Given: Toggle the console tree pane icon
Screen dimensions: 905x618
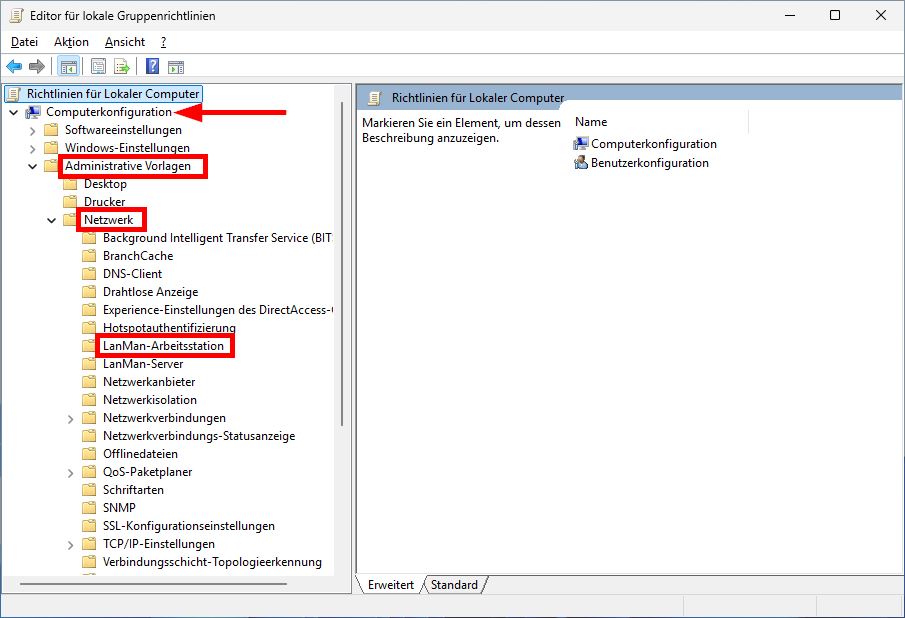Looking at the screenshot, I should point(69,66).
